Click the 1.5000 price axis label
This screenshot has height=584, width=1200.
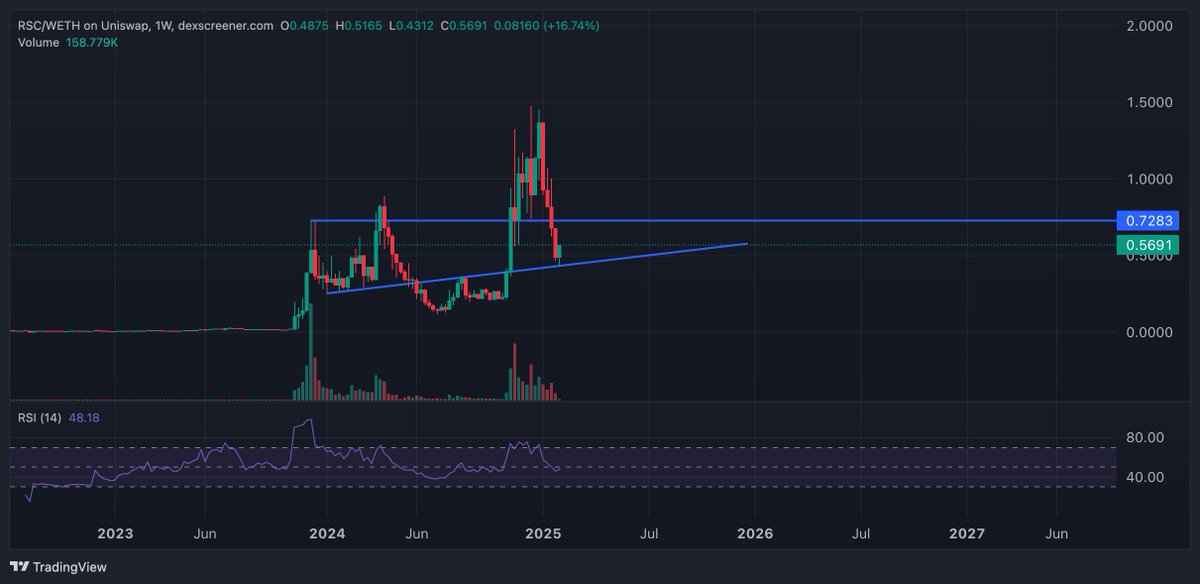pos(1150,103)
